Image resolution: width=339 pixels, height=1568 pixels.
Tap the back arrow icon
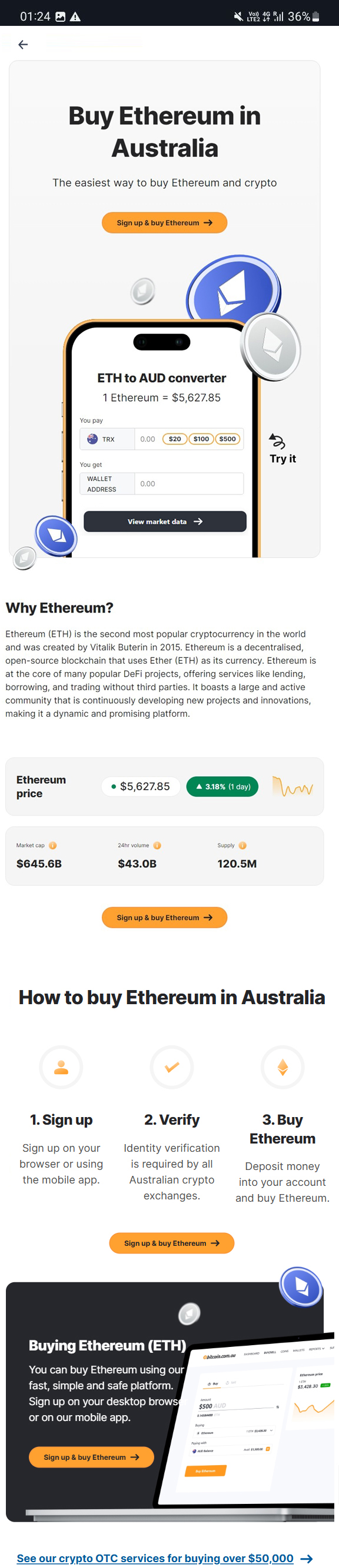click(23, 45)
